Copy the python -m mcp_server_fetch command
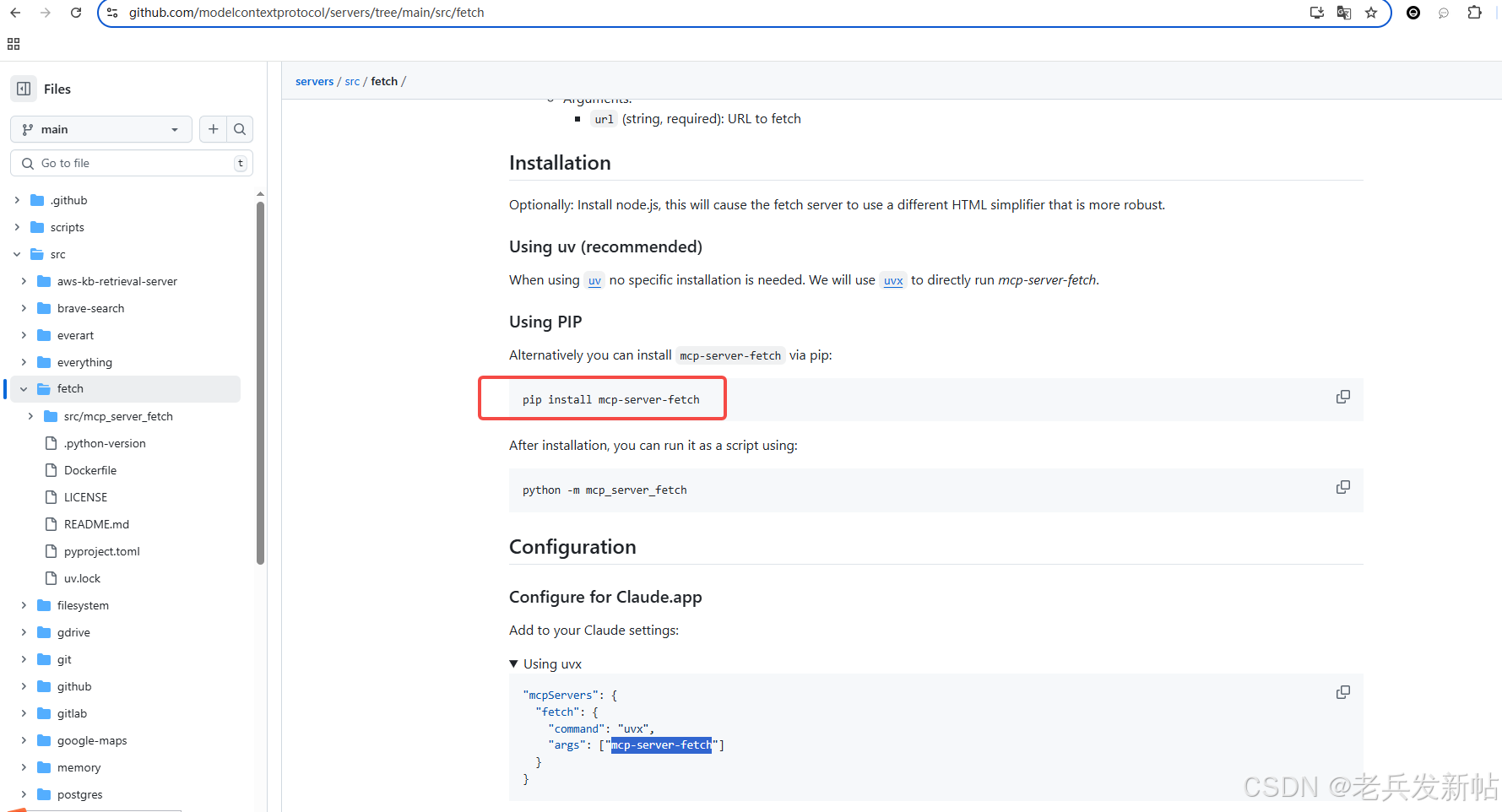 pyautogui.click(x=1343, y=487)
